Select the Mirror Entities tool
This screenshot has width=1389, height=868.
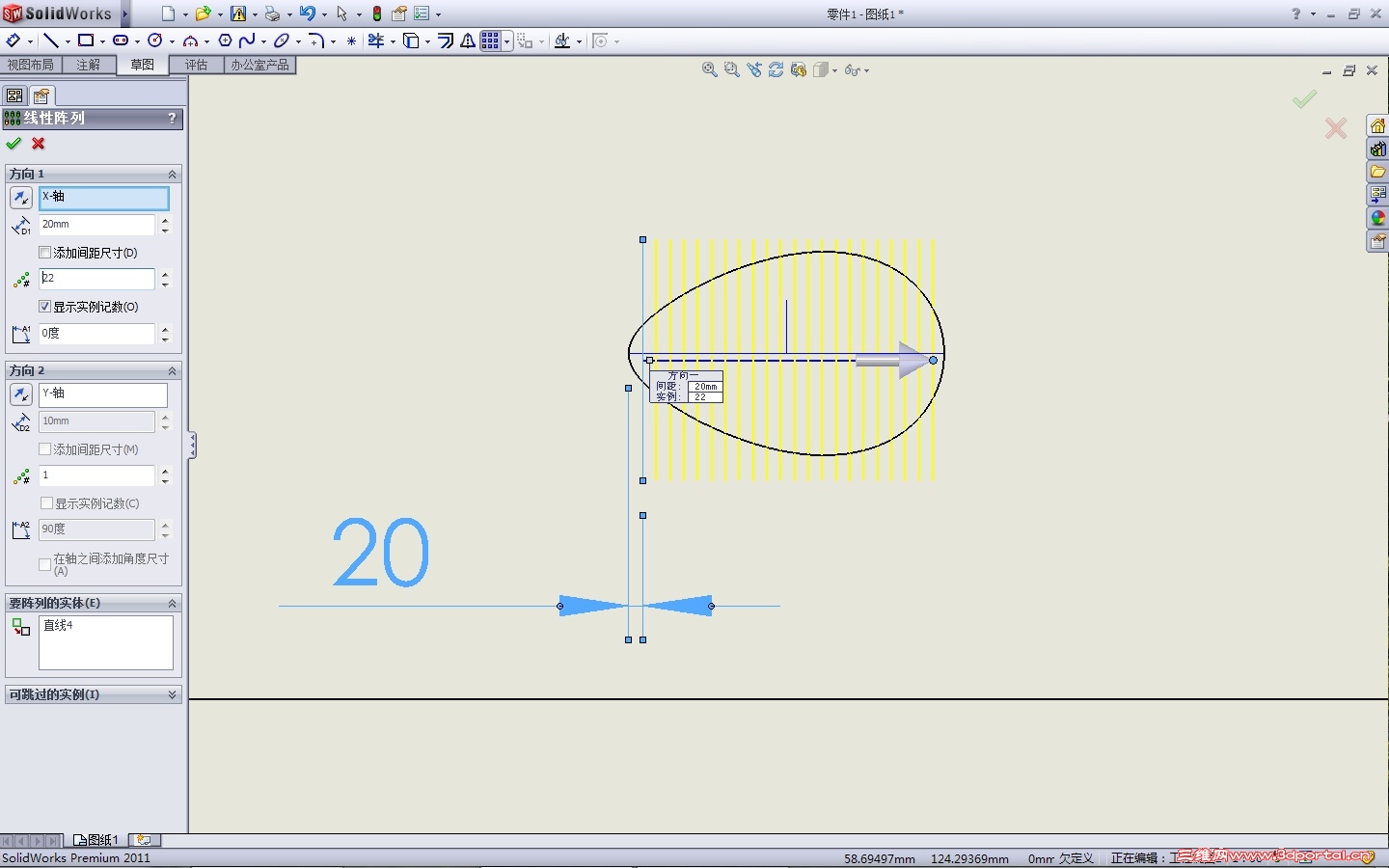[x=468, y=41]
